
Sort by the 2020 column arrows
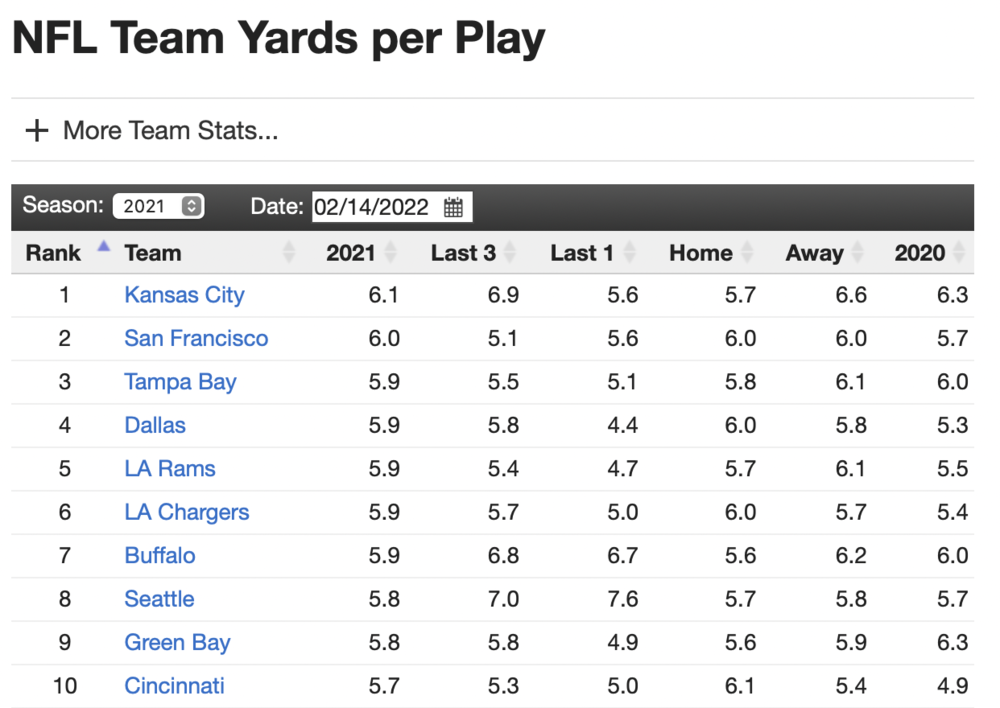[959, 253]
